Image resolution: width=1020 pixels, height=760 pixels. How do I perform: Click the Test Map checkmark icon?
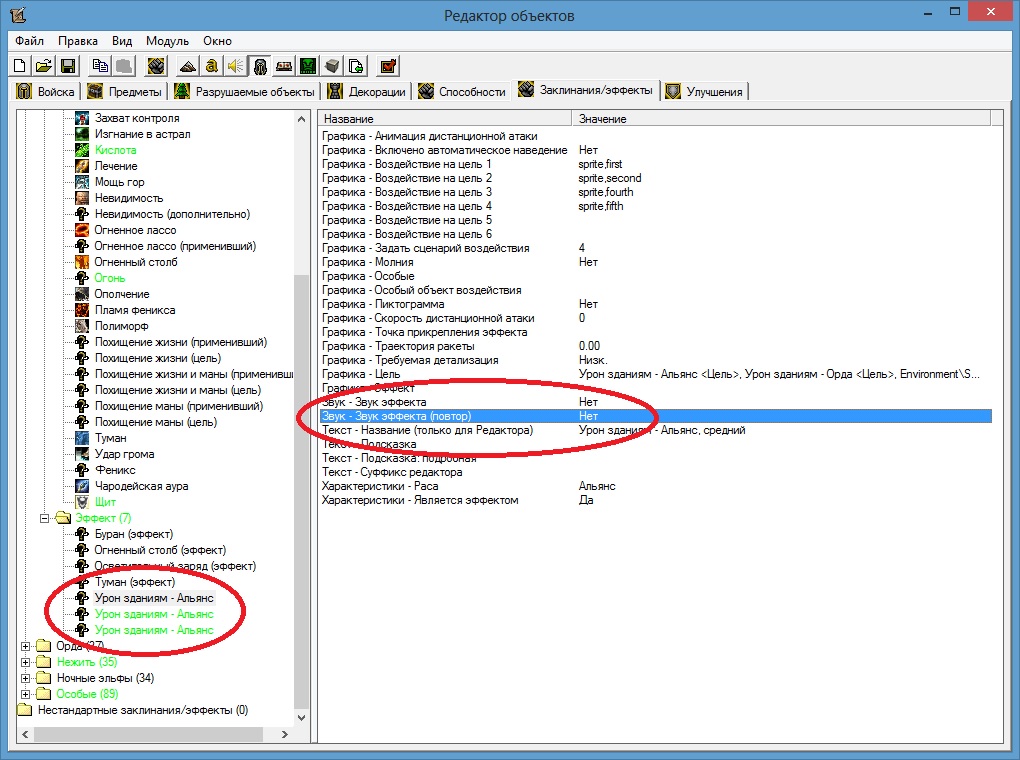[x=388, y=66]
